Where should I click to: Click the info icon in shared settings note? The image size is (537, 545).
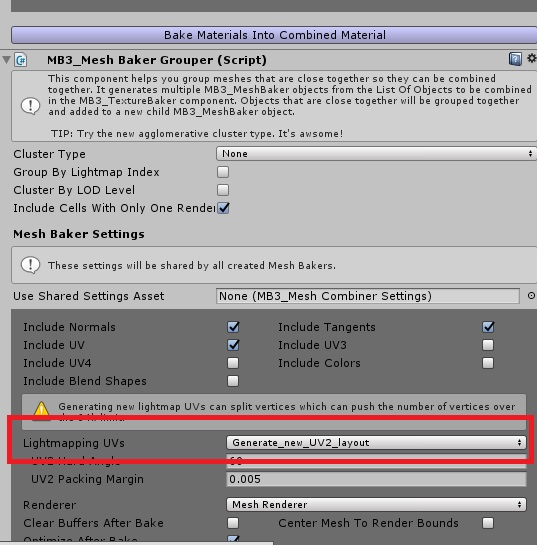[31, 266]
